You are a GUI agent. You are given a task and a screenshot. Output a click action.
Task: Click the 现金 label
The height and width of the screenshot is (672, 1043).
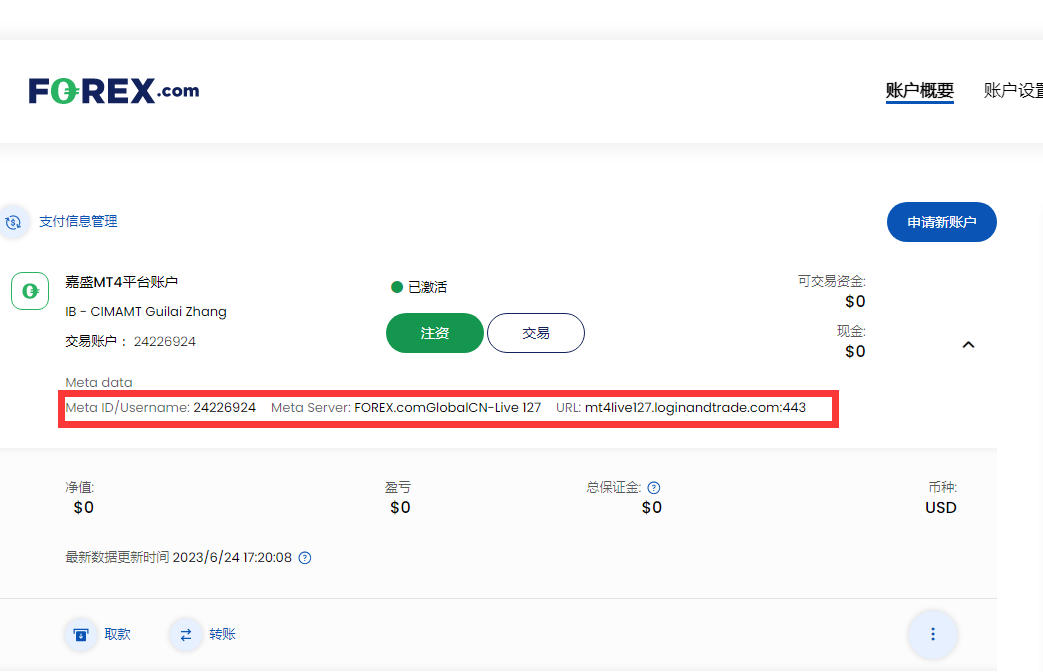point(851,331)
